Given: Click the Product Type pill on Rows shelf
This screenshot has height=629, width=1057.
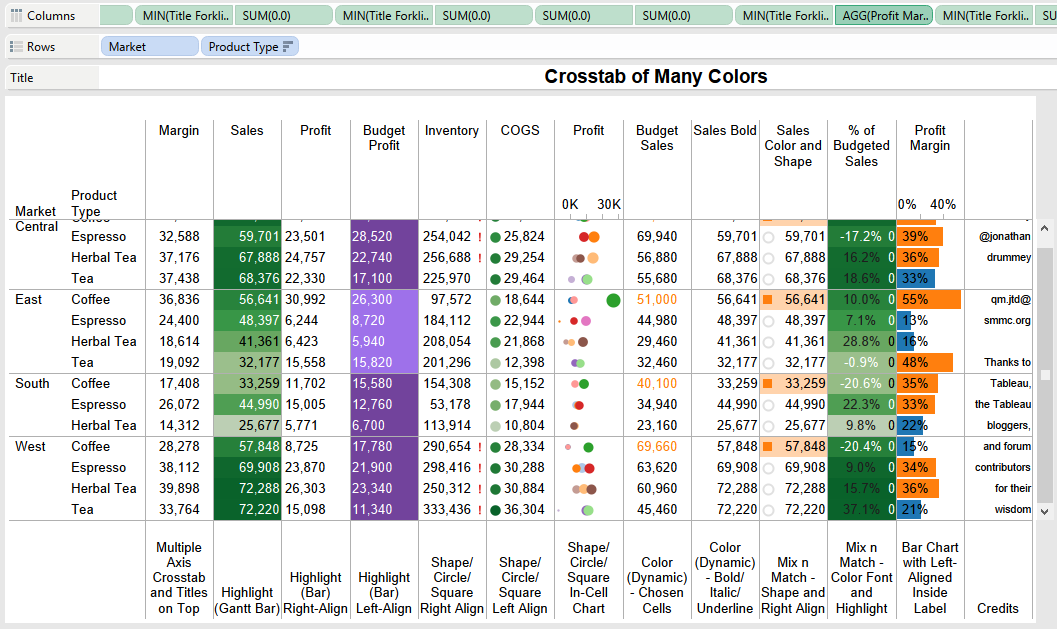Looking at the screenshot, I should point(249,47).
